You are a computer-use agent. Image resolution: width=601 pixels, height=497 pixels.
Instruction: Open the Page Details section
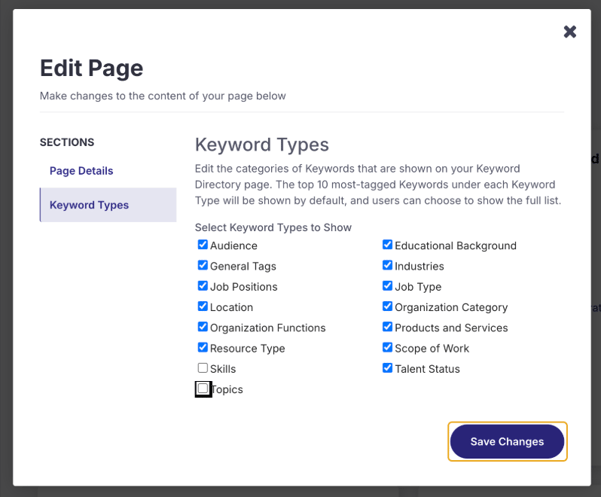click(81, 171)
